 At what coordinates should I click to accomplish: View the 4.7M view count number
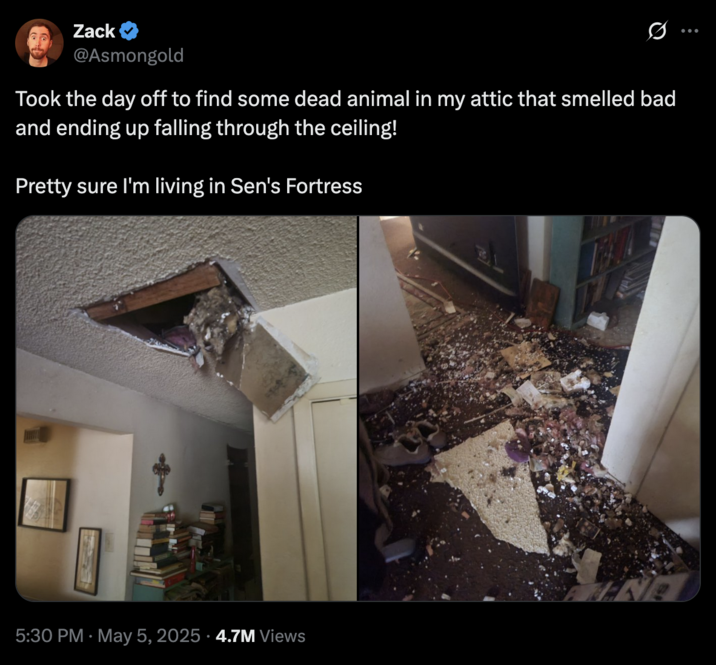click(235, 636)
